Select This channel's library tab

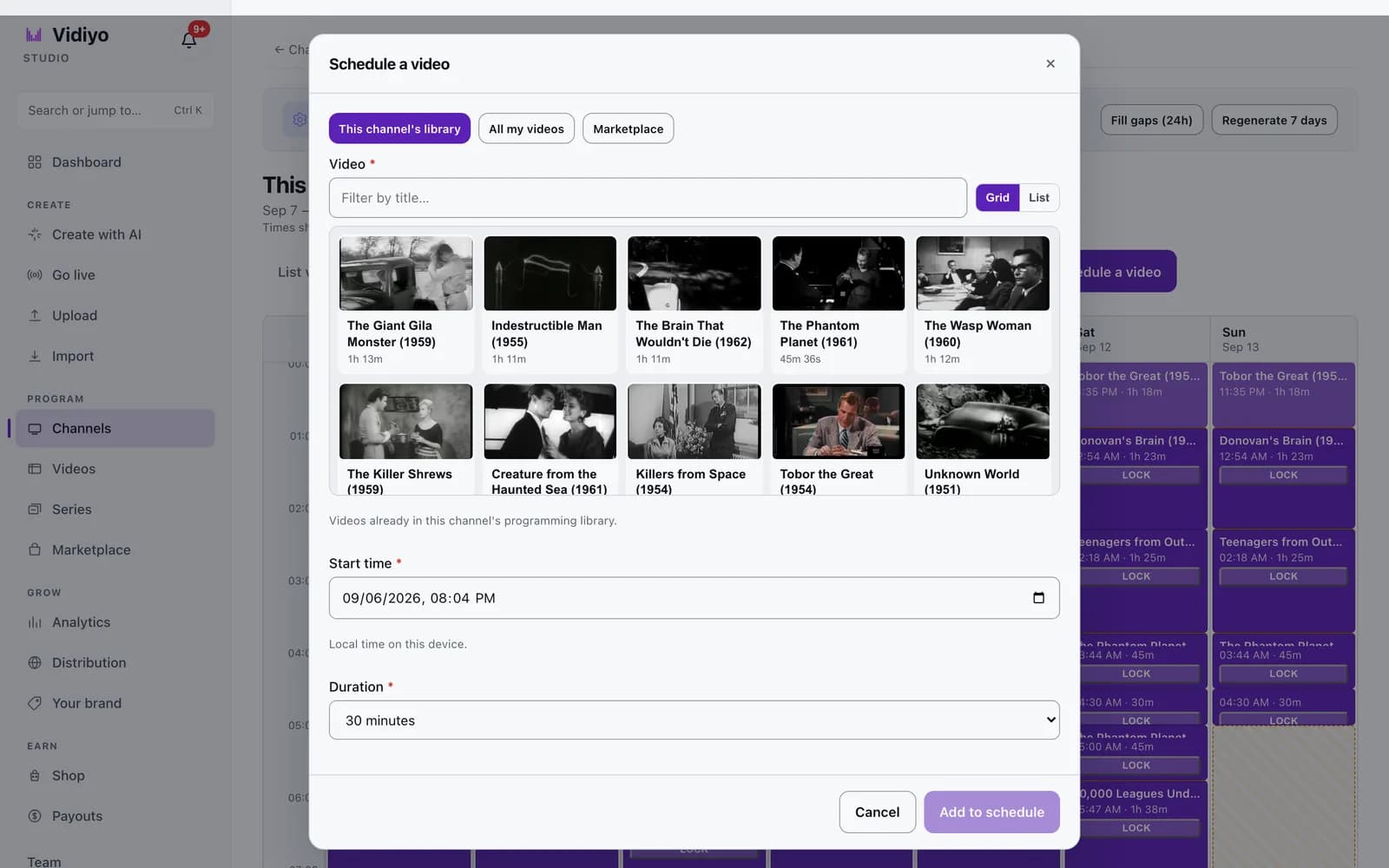(399, 128)
